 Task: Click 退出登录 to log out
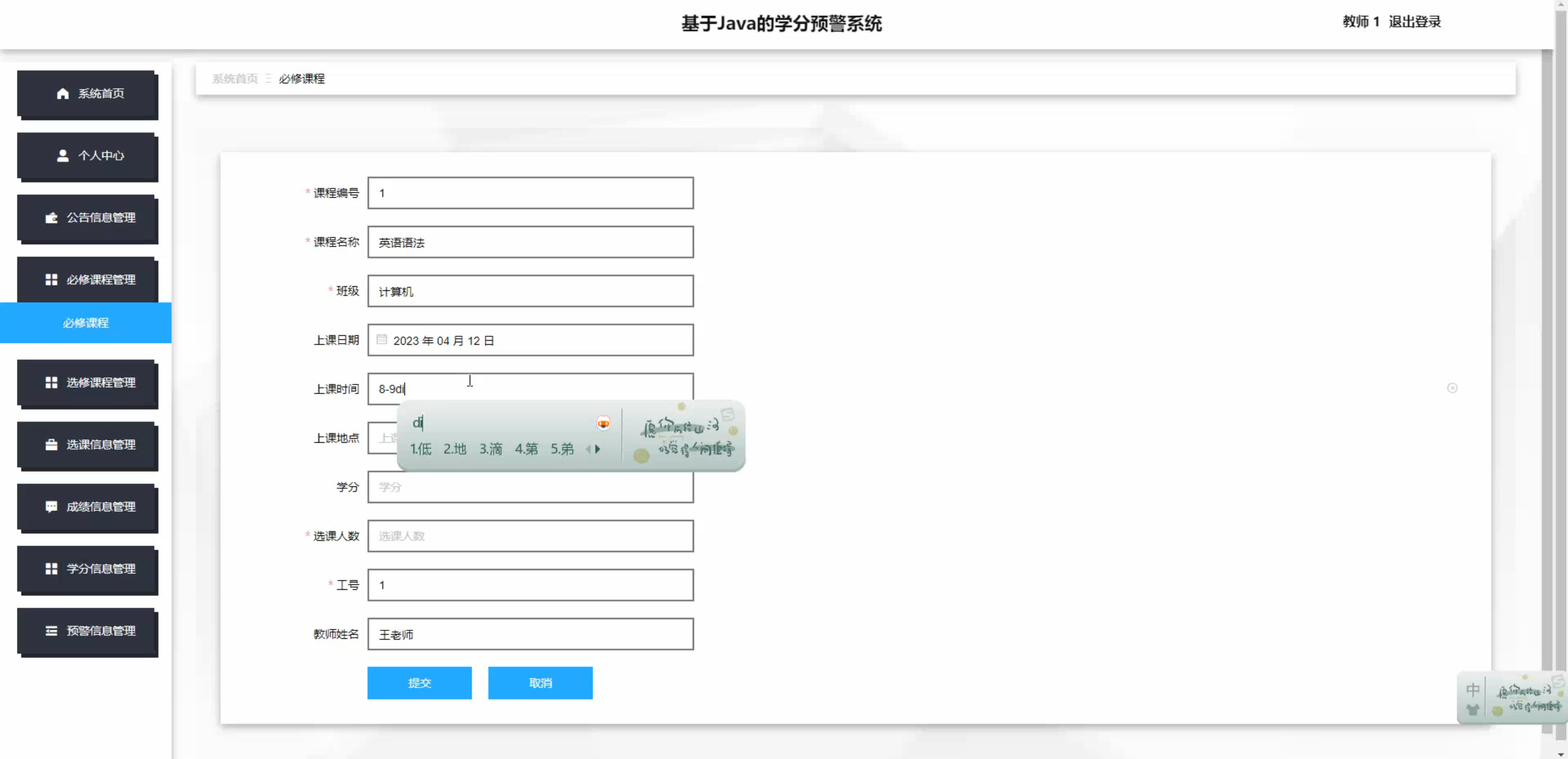[1414, 21]
